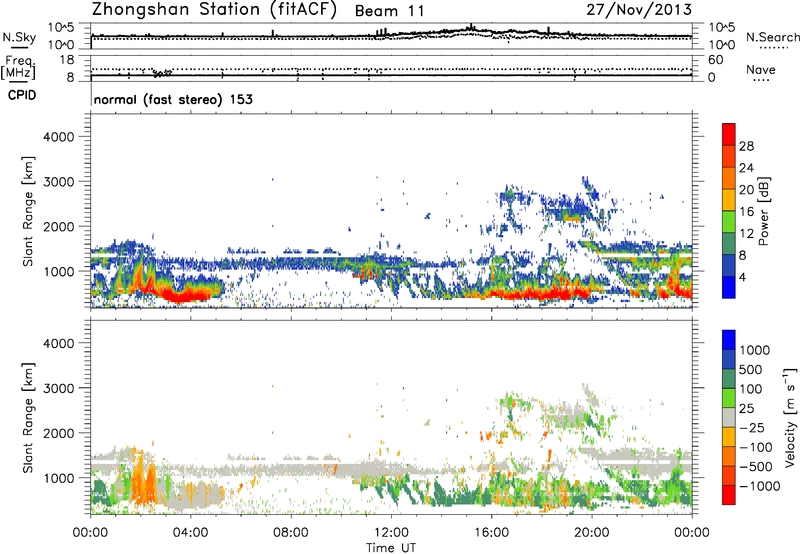Click the left '10^5' noise axis tick
This screenshot has width=800, height=554.
(x=61, y=27)
